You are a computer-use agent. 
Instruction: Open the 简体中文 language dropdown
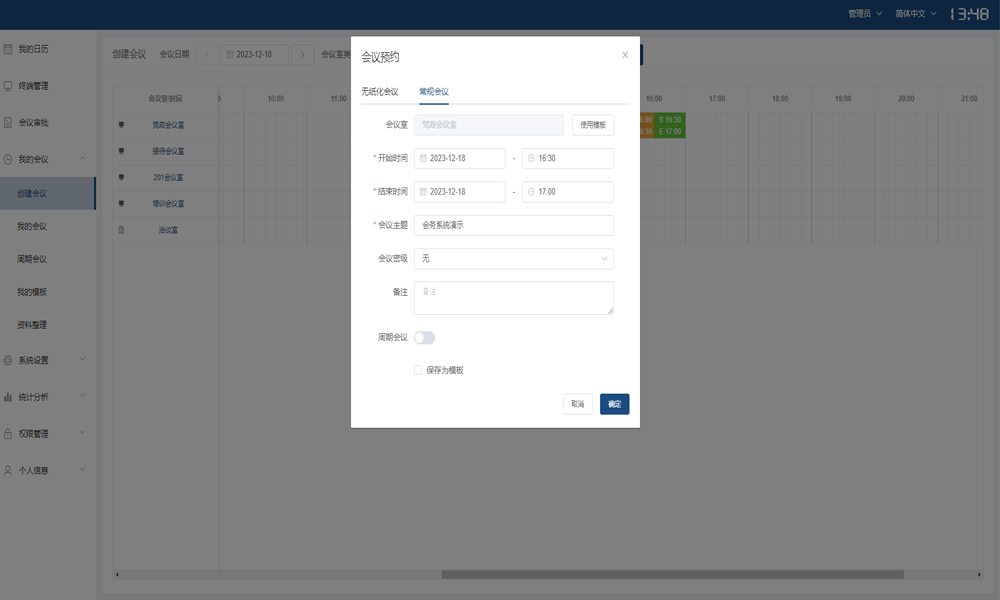(x=915, y=14)
